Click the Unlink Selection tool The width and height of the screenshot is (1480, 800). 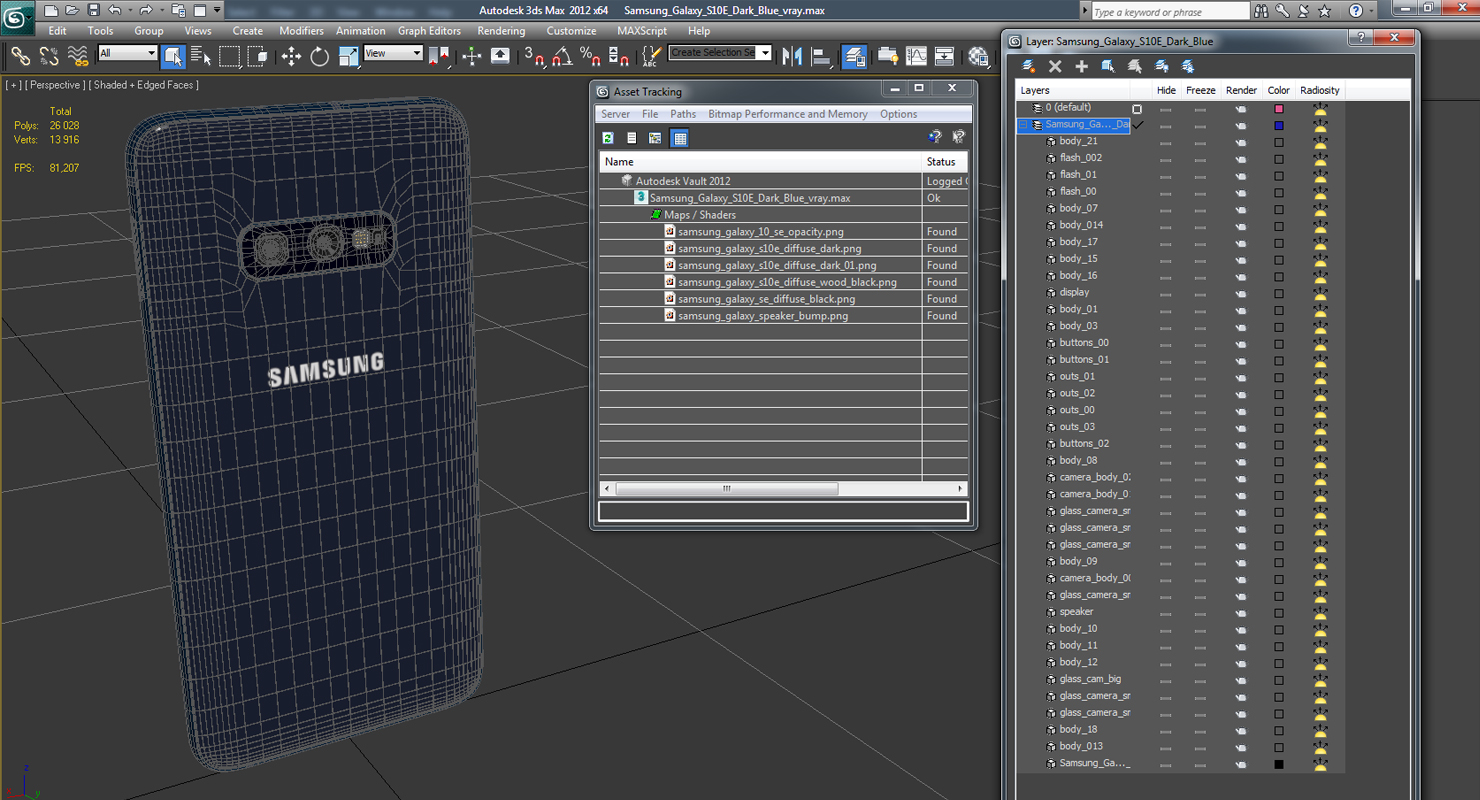point(48,56)
